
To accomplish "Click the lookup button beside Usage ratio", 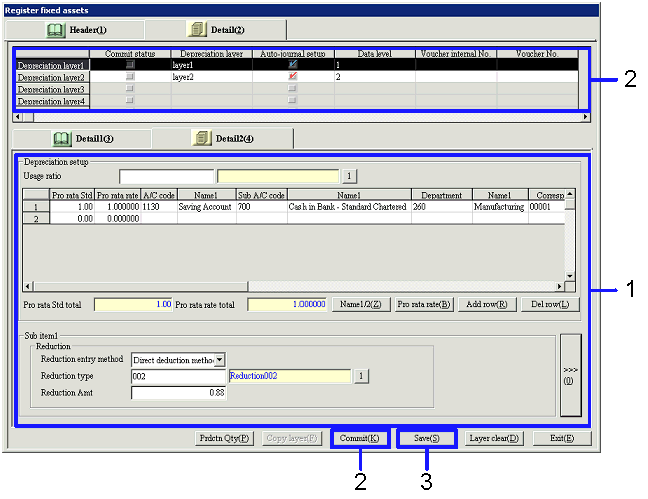I will (351, 176).
